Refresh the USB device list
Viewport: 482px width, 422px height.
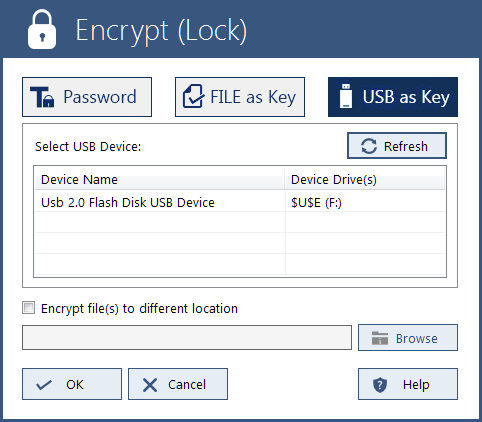[x=397, y=146]
